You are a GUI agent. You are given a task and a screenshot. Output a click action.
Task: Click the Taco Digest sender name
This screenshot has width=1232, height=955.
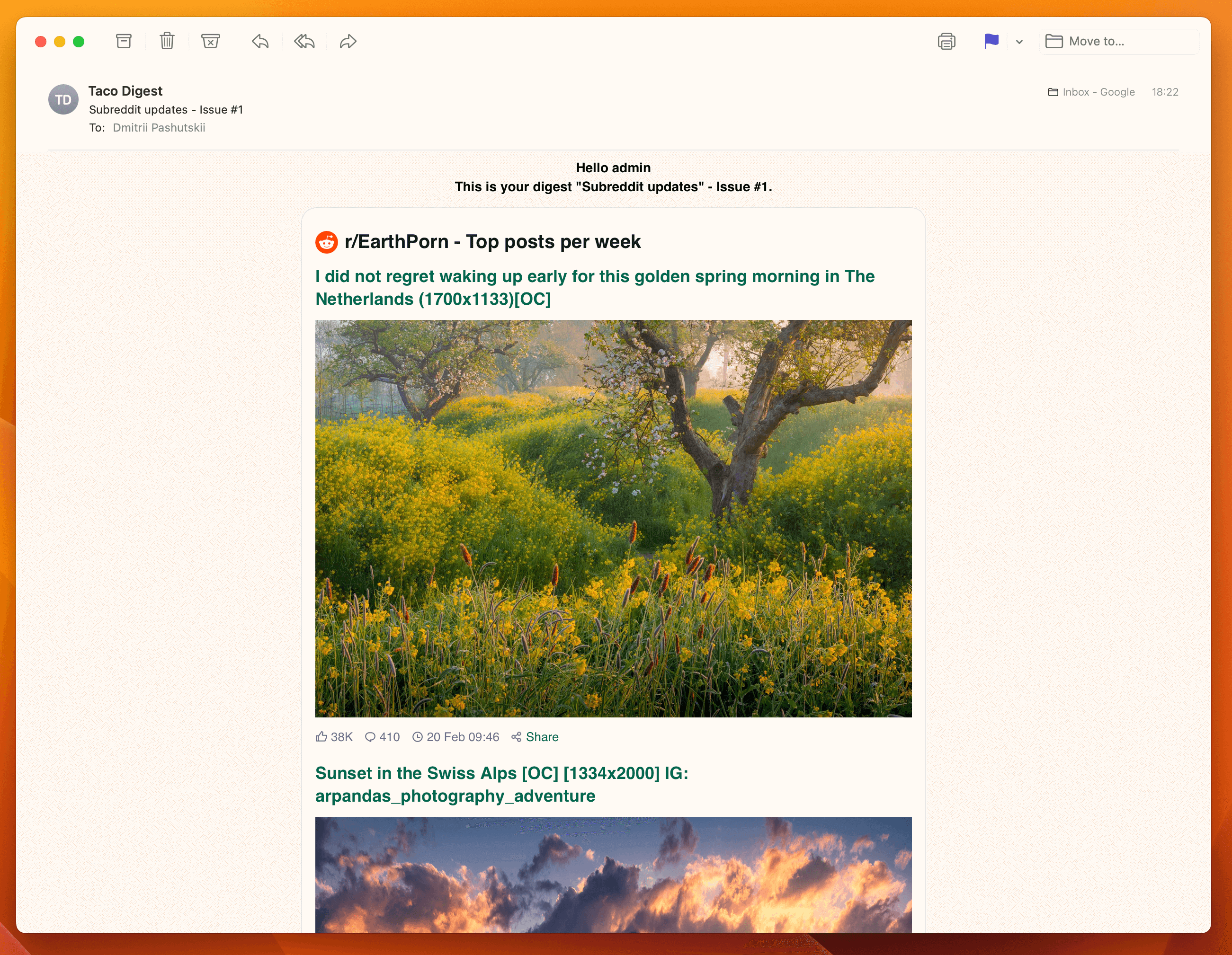[x=125, y=91]
